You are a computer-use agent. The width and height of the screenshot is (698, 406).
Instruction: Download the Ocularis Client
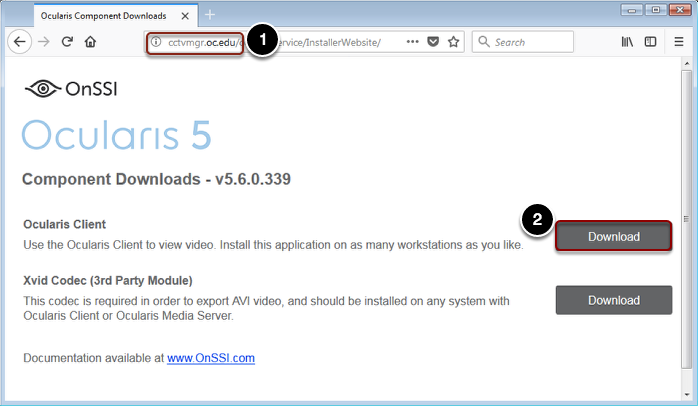tap(614, 236)
